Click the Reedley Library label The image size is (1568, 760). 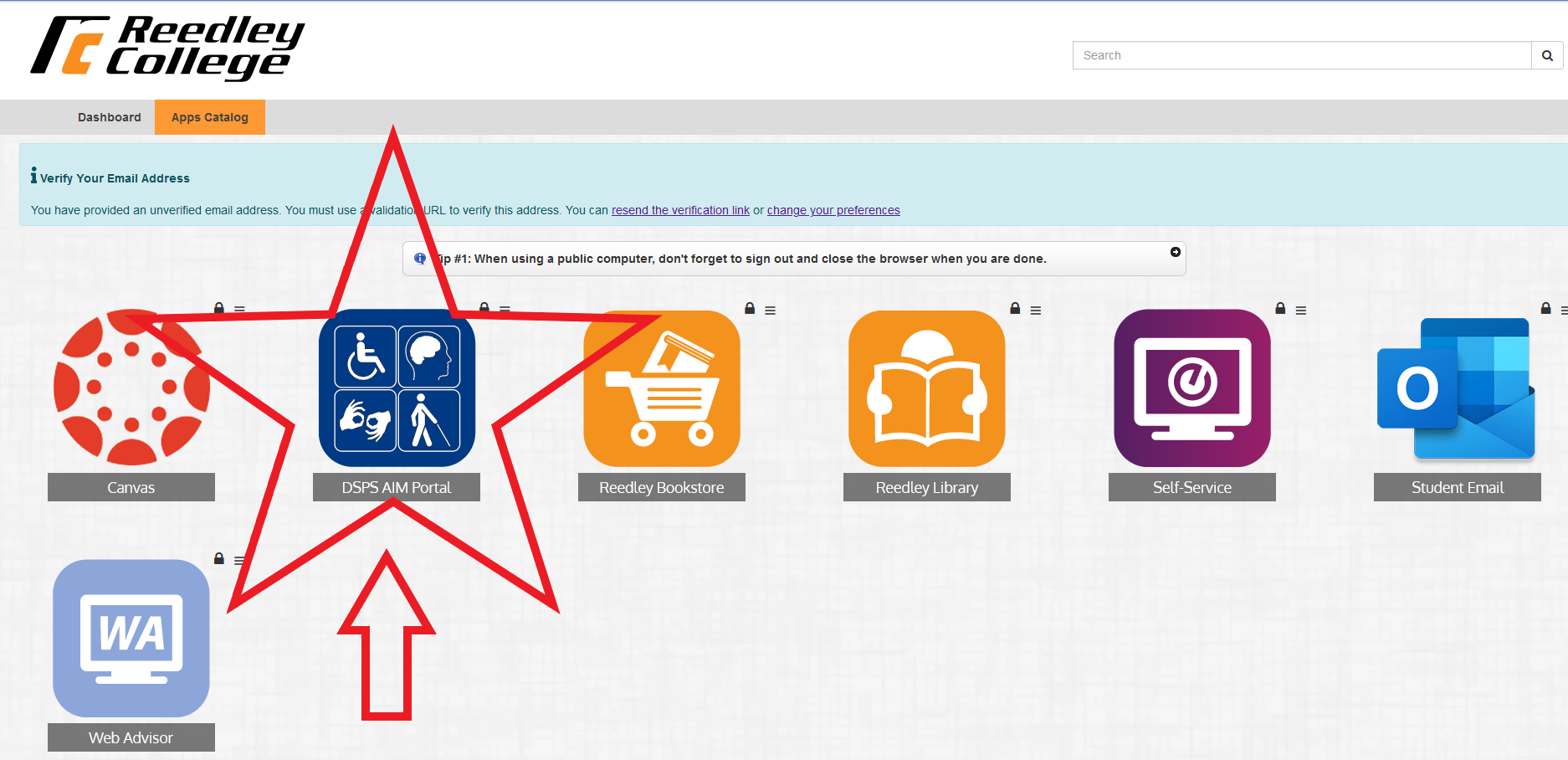tap(927, 487)
